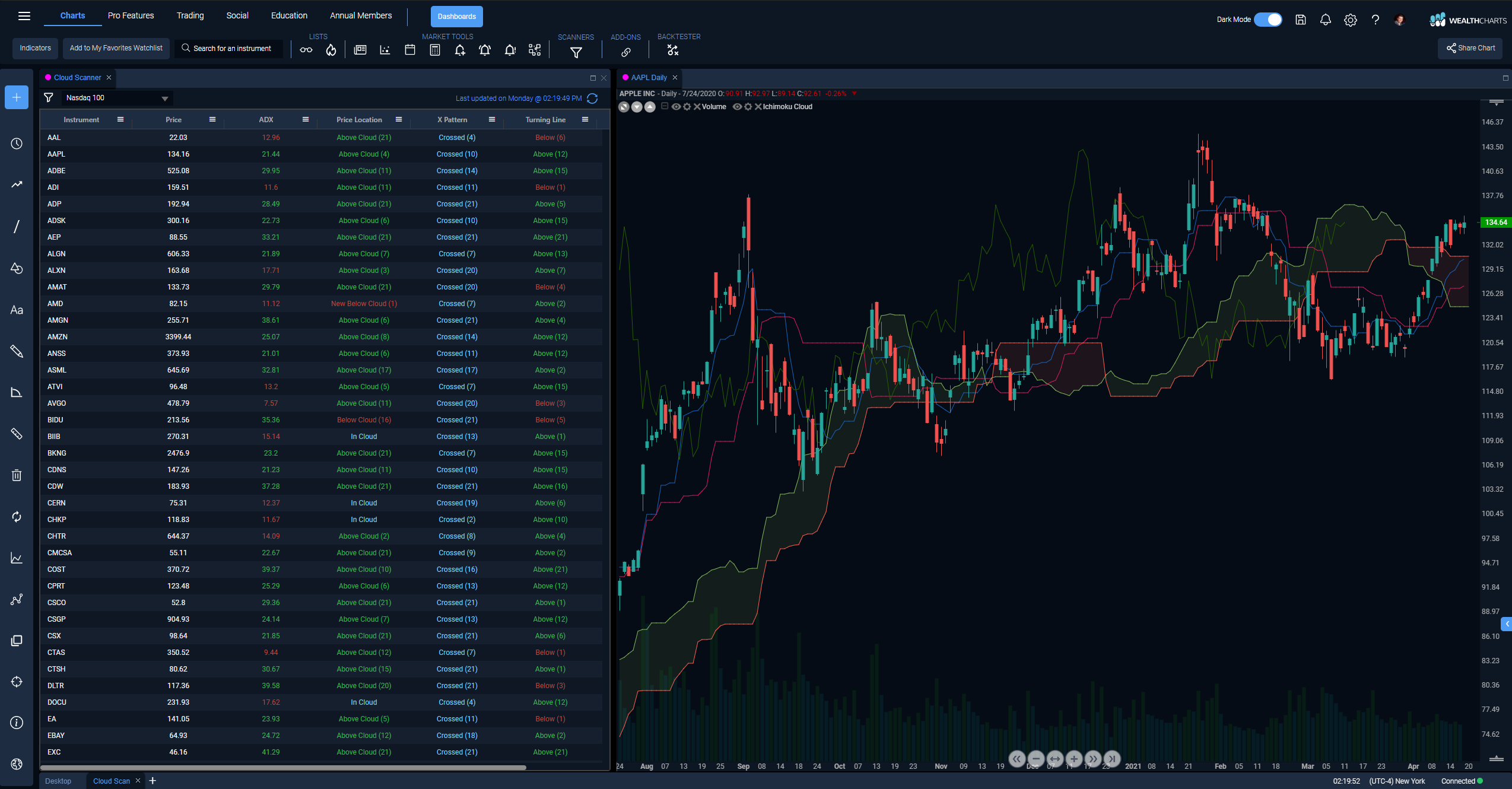Screen dimensions: 1512x789
Task: Switch to the Desktop workspace tab
Action: click(58, 781)
